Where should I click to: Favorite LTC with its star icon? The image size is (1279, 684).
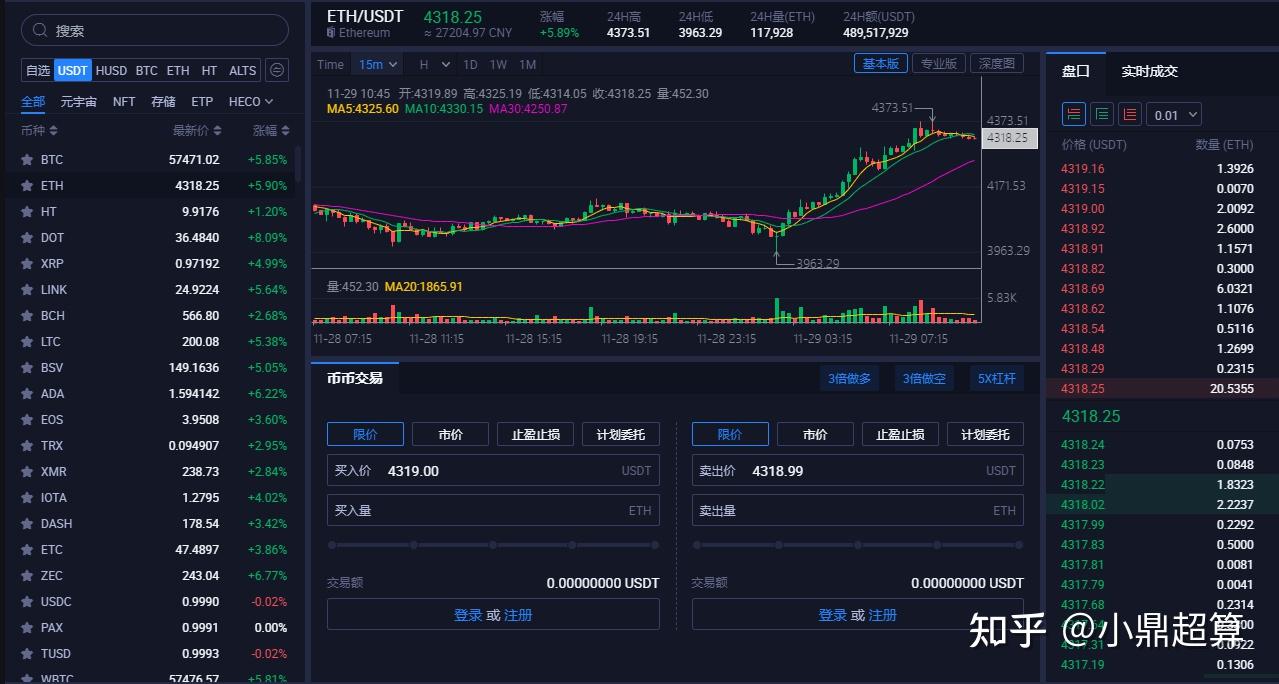pos(26,341)
